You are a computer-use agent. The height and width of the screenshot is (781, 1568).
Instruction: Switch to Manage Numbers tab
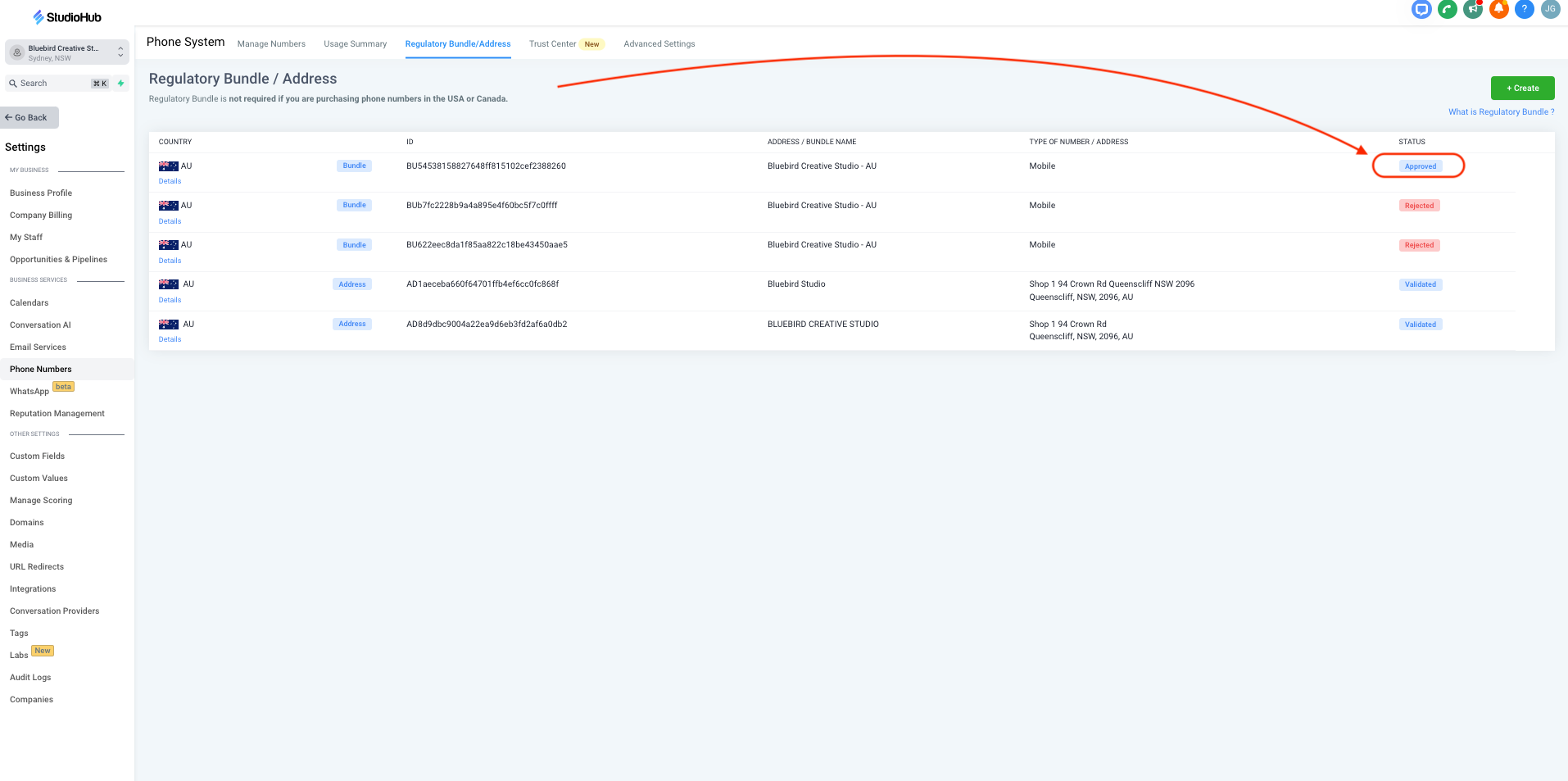point(271,44)
